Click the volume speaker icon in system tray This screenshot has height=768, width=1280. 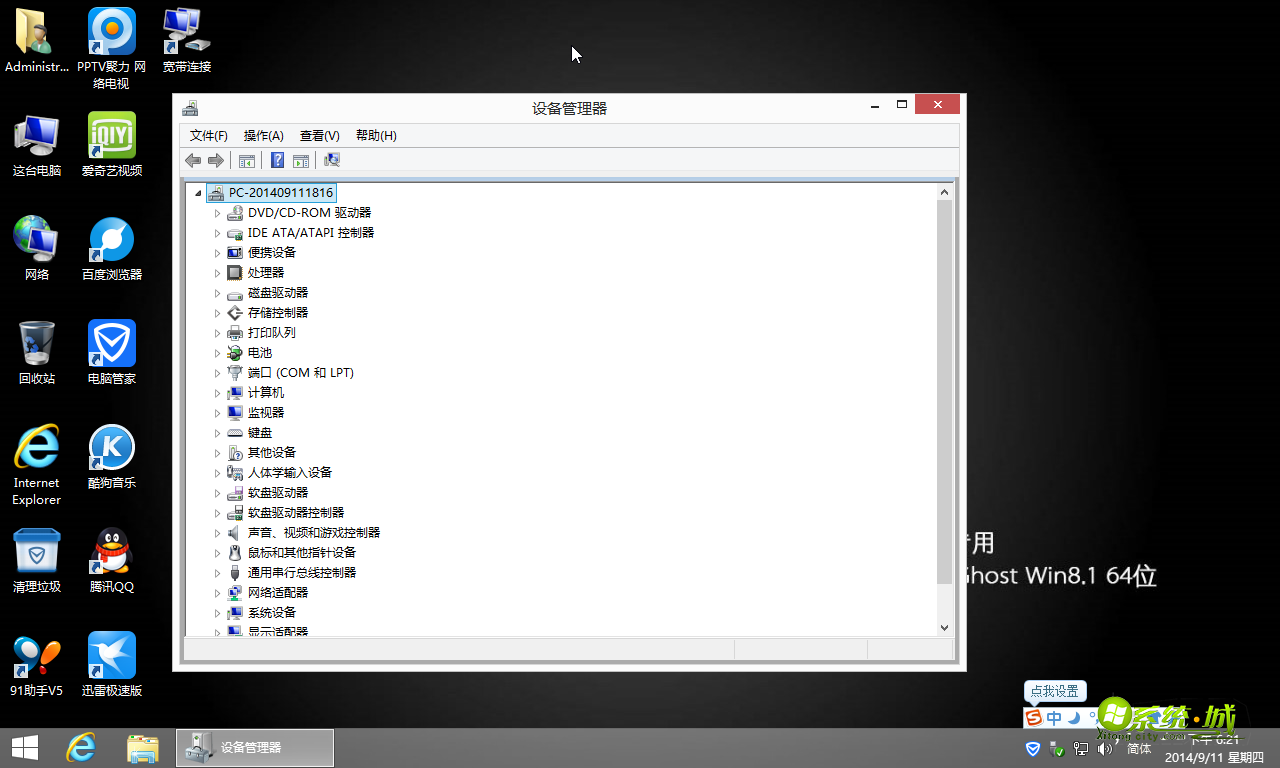[1104, 748]
